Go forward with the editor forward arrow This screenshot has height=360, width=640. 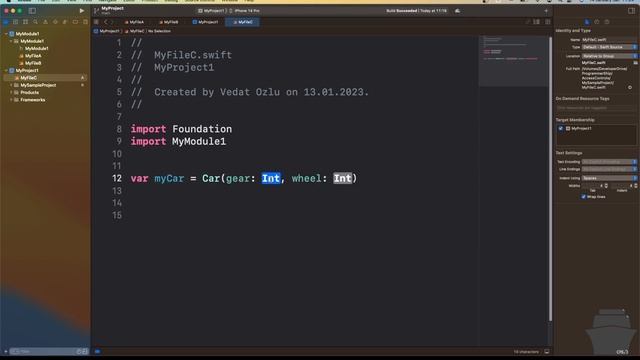click(x=113, y=22)
